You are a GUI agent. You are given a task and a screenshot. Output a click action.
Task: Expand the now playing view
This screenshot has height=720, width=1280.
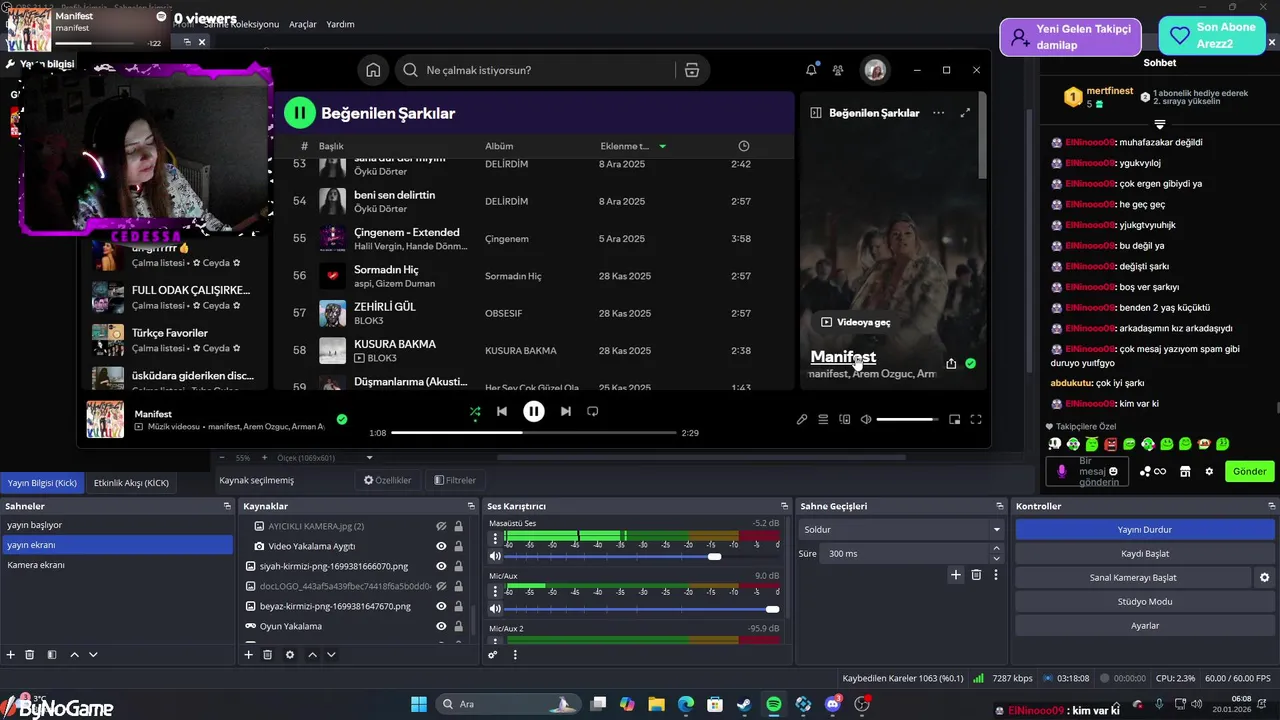[x=965, y=113]
